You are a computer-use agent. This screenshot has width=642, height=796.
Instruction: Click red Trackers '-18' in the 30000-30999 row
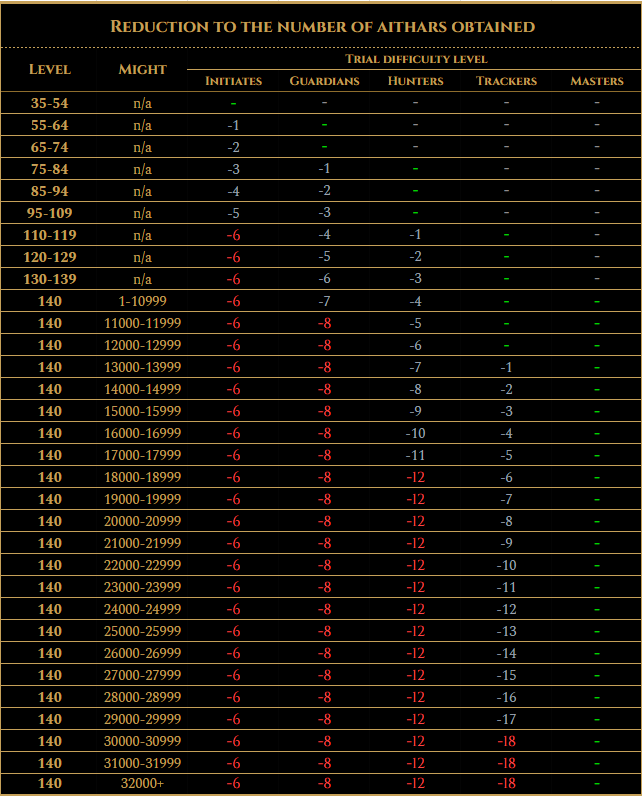[506, 741]
